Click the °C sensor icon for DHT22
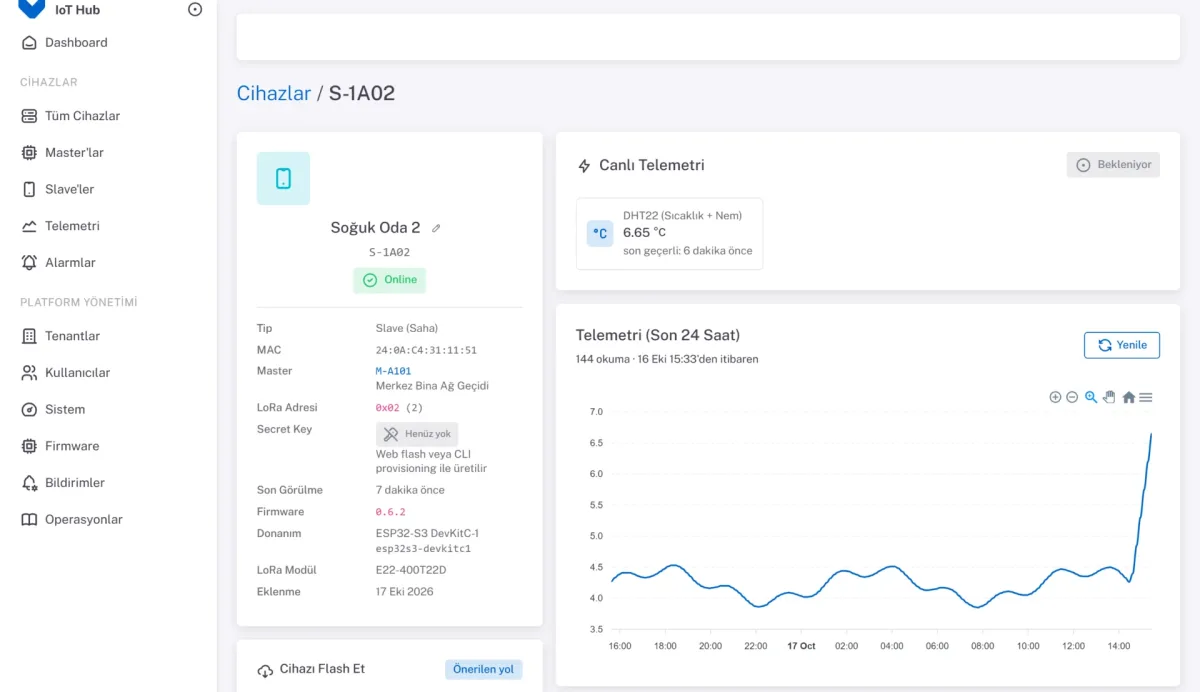 (600, 234)
